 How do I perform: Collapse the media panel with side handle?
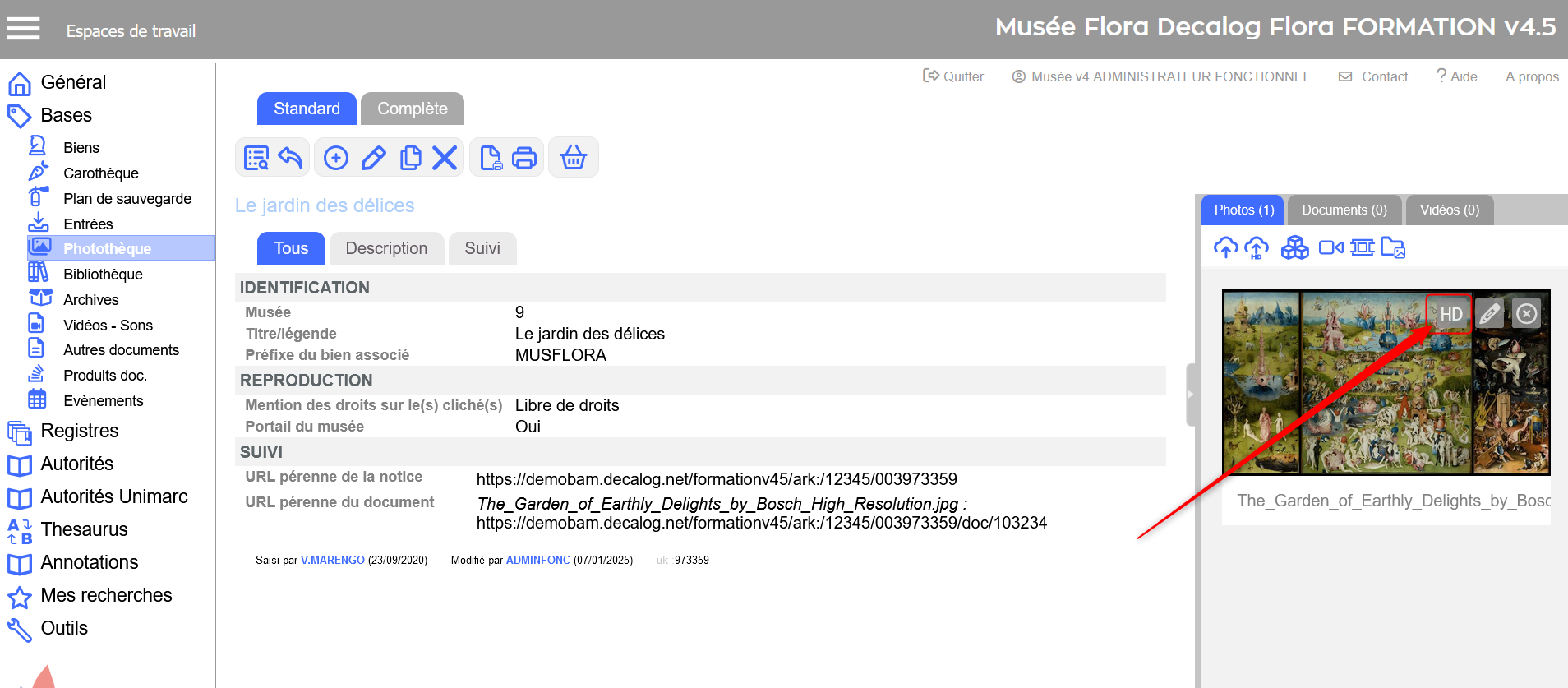1191,395
